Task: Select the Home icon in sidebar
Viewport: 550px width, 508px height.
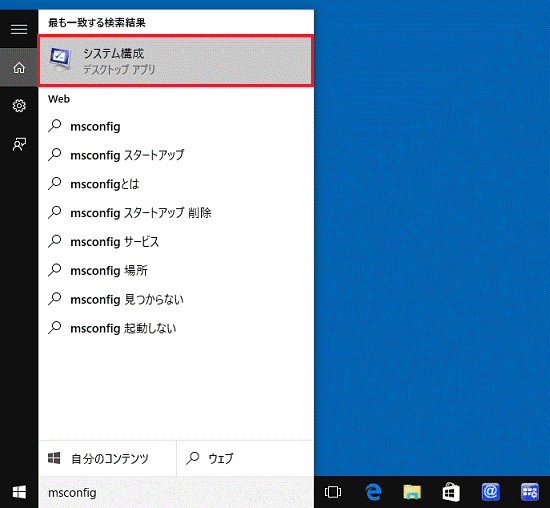Action: (x=19, y=67)
